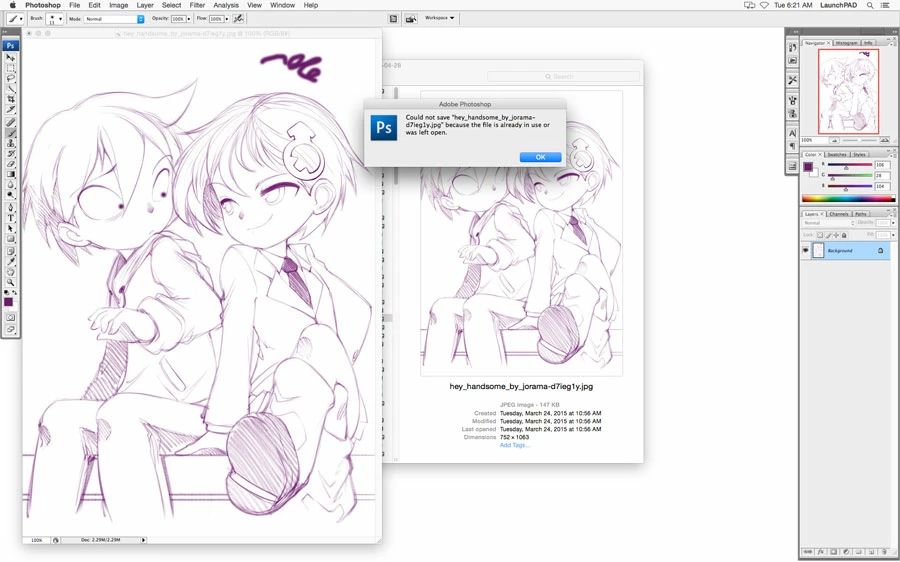Open the Filter menu
This screenshot has width=900, height=562.
pos(197,5)
